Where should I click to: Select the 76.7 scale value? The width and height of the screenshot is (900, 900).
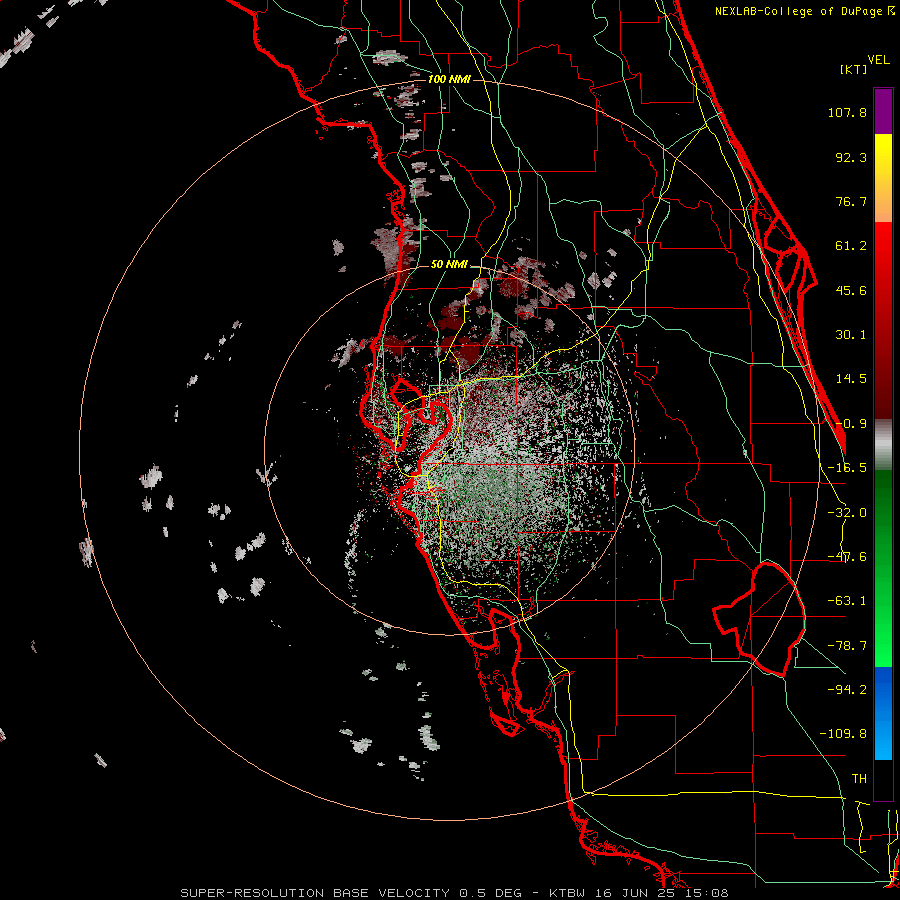click(x=851, y=201)
